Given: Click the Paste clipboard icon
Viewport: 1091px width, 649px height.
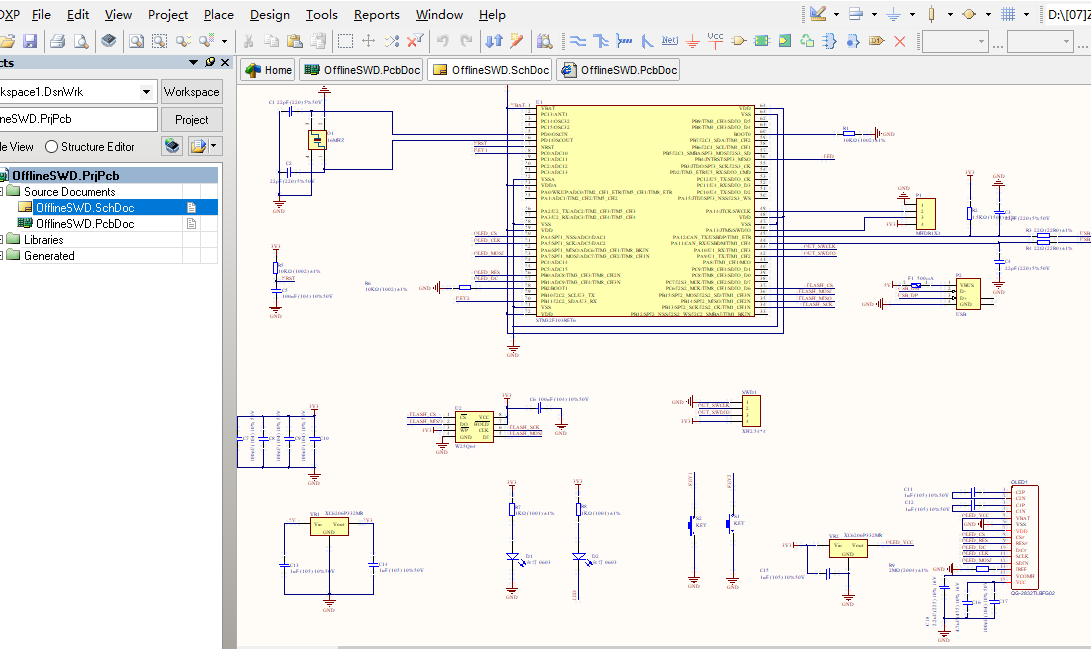Looking at the screenshot, I should pos(294,41).
